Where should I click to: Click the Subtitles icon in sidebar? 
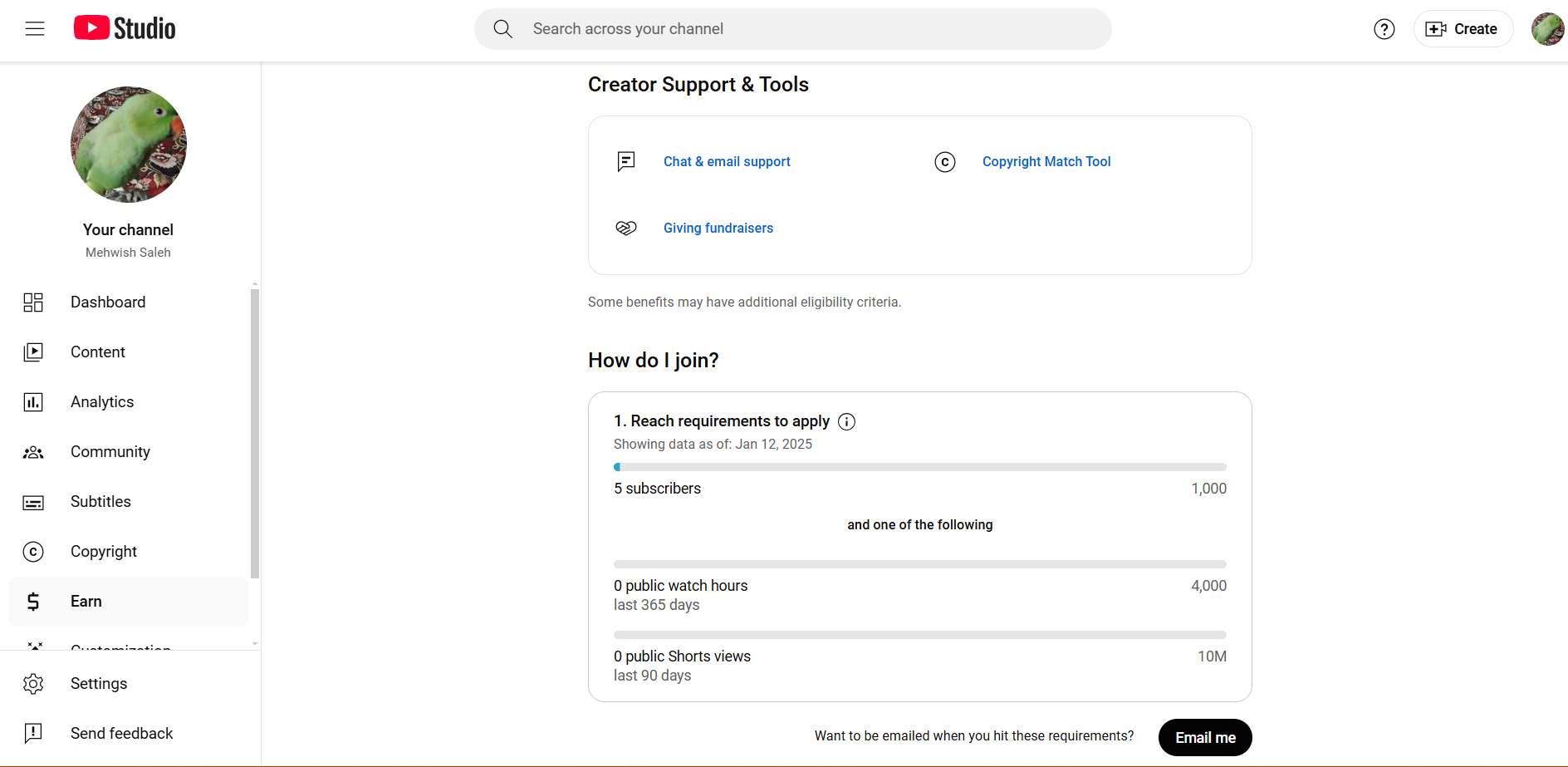click(x=33, y=502)
